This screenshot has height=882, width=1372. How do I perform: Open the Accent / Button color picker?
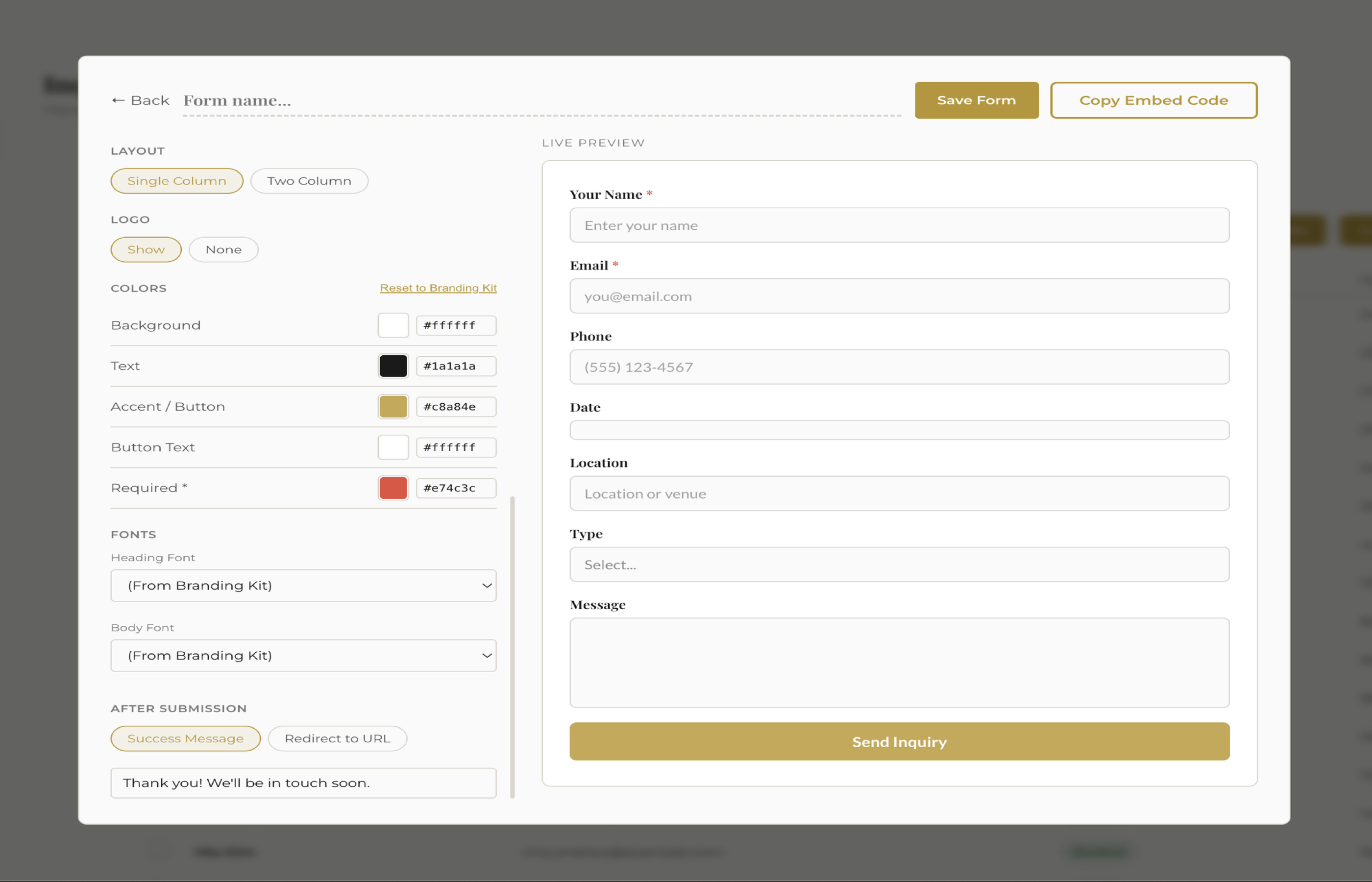pyautogui.click(x=393, y=406)
